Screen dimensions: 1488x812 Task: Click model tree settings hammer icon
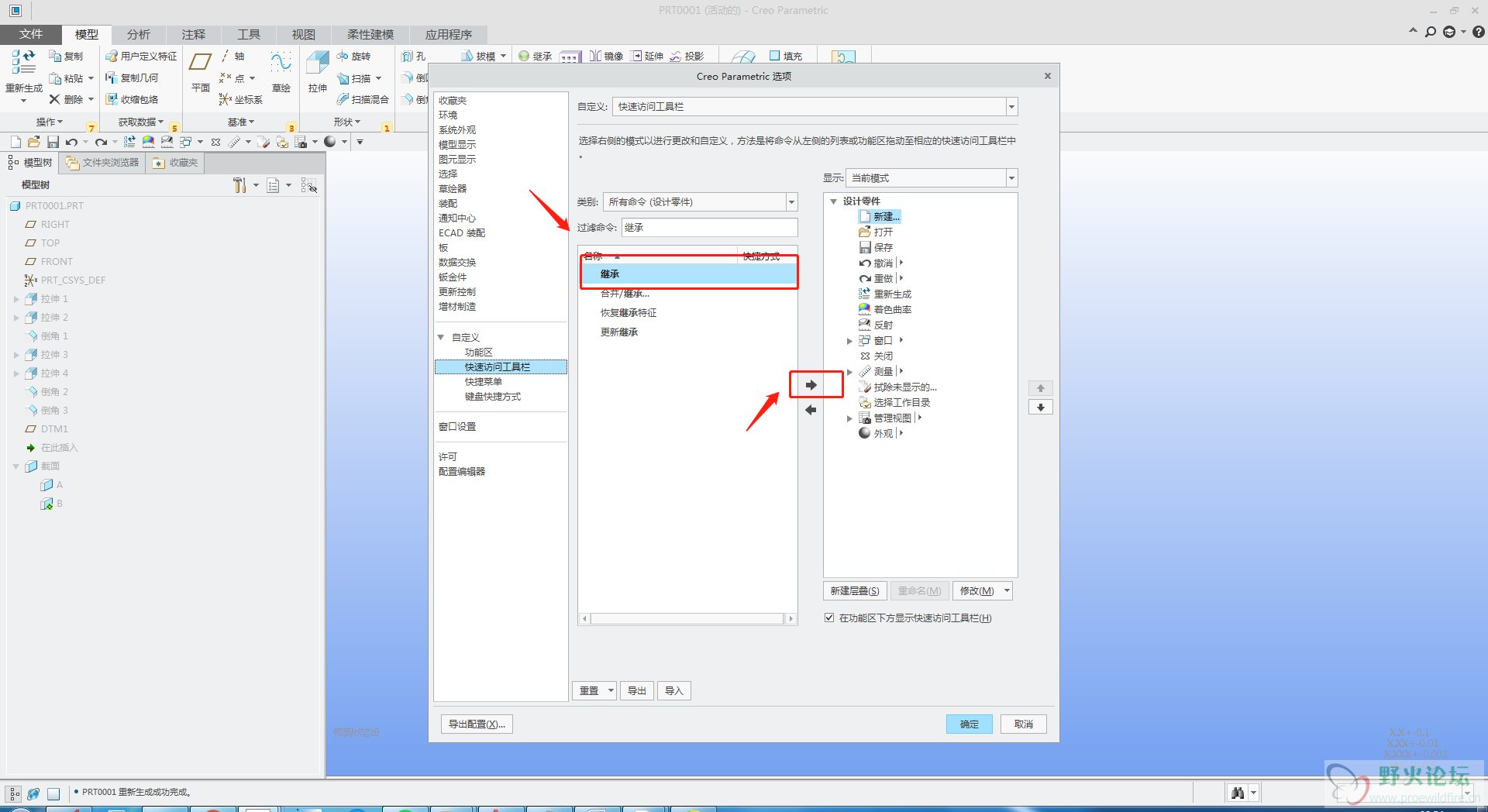coord(239,185)
